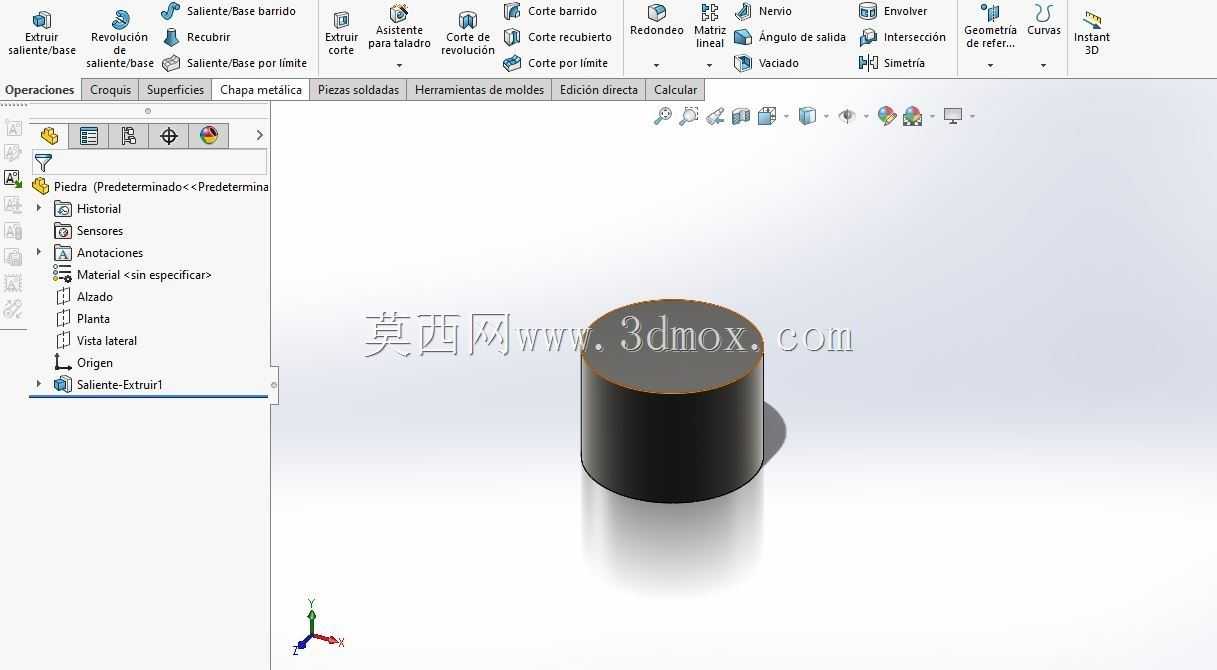Select the Alzado plane
This screenshot has width=1217, height=670.
83,297
